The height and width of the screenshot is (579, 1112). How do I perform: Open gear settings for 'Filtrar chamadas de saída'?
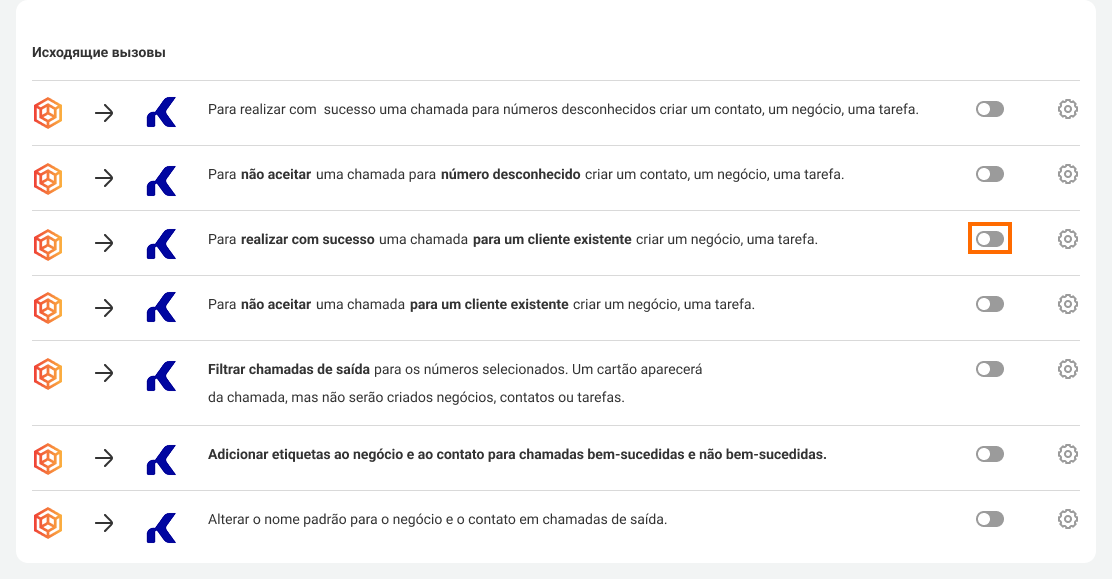coord(1067,369)
